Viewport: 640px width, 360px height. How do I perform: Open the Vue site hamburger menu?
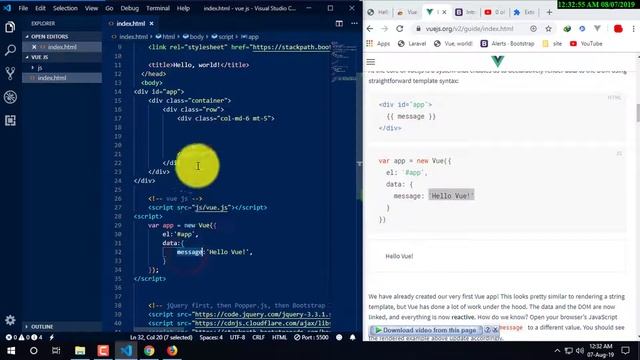click(x=371, y=62)
